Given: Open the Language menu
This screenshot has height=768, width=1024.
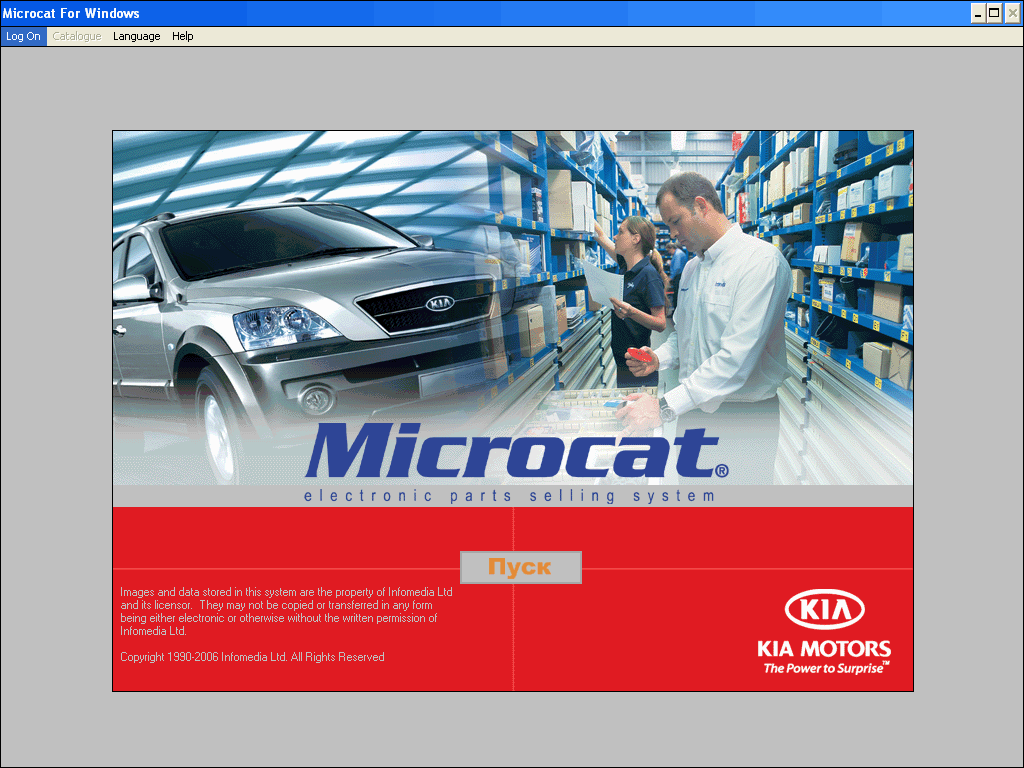Looking at the screenshot, I should [136, 37].
